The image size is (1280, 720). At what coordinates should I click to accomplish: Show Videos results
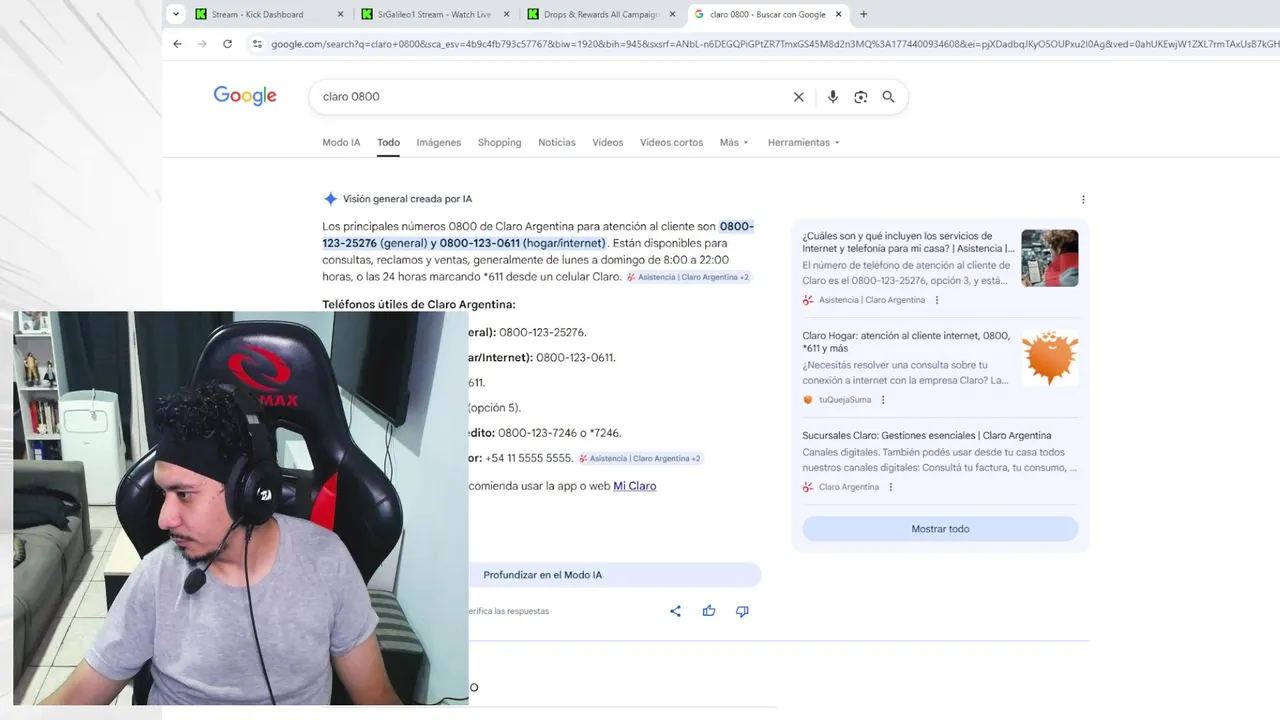(607, 142)
